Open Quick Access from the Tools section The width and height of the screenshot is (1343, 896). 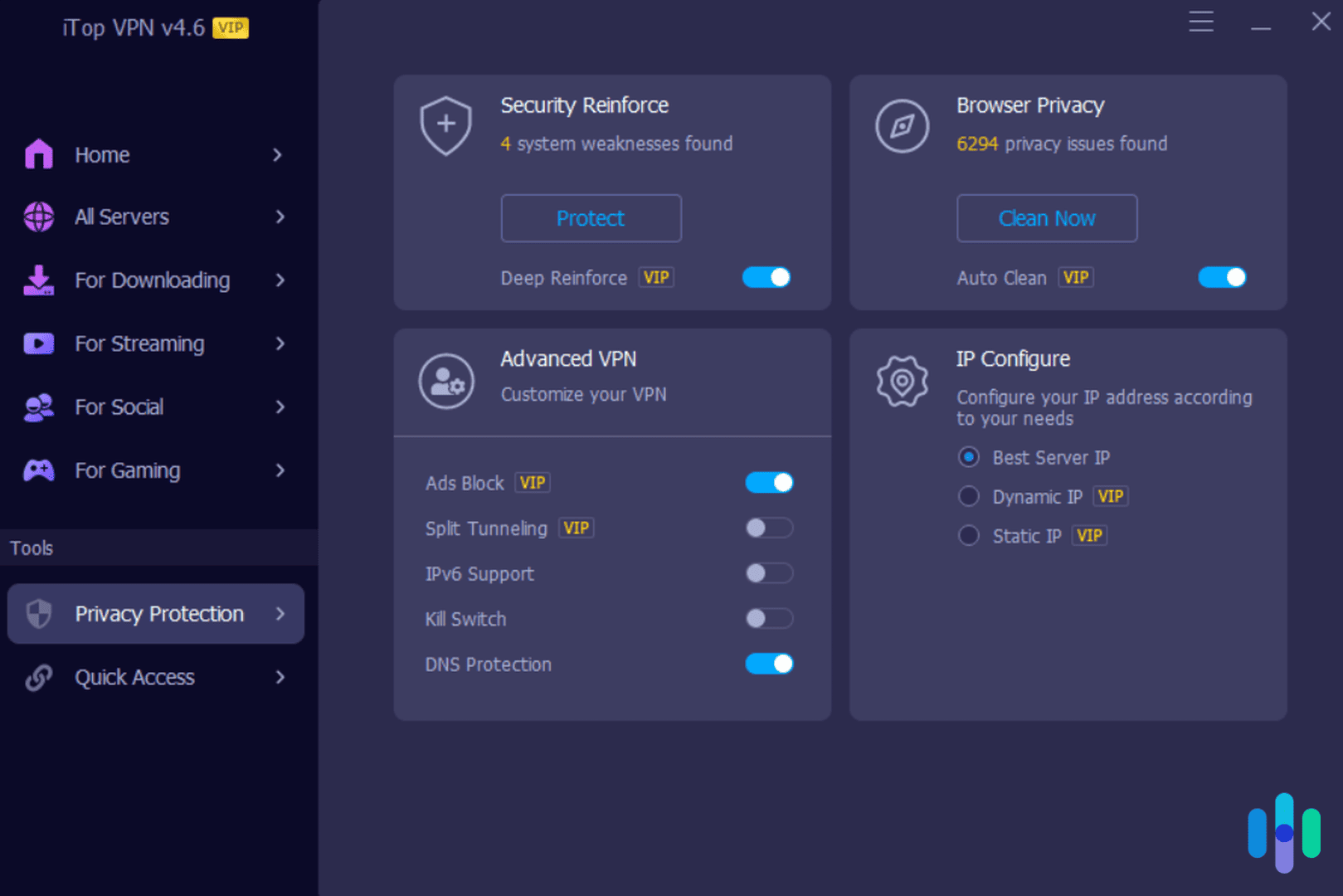click(x=134, y=677)
